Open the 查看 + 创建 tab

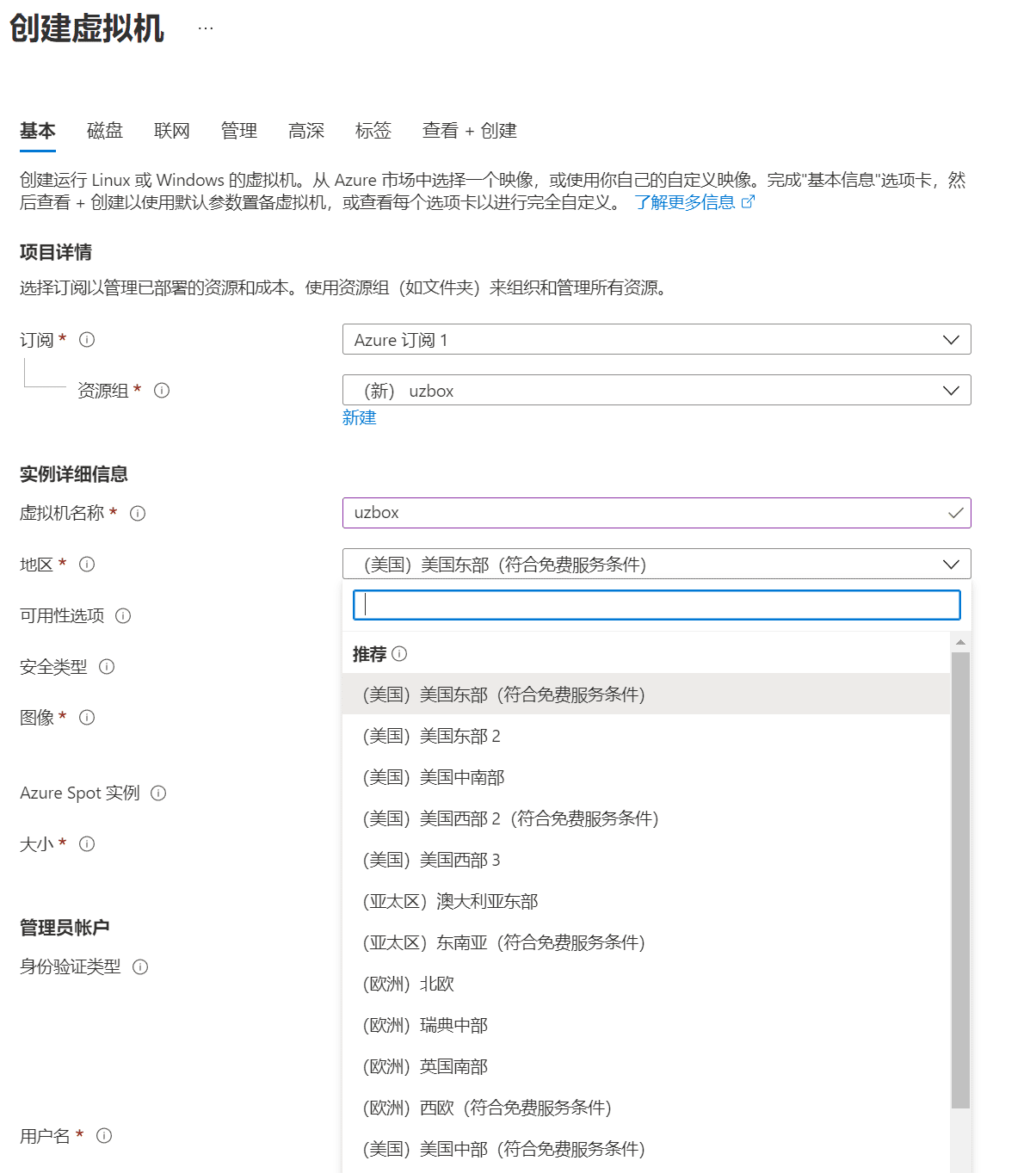[x=468, y=131]
